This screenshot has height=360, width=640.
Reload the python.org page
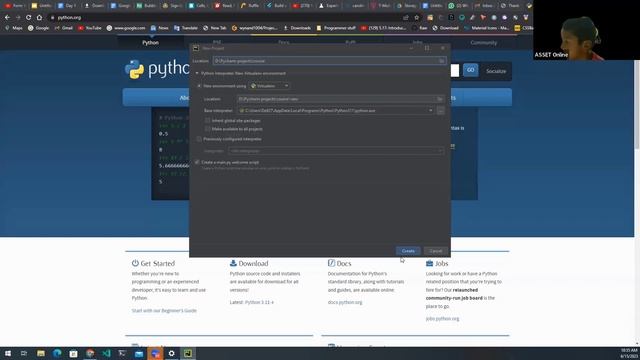click(29, 18)
